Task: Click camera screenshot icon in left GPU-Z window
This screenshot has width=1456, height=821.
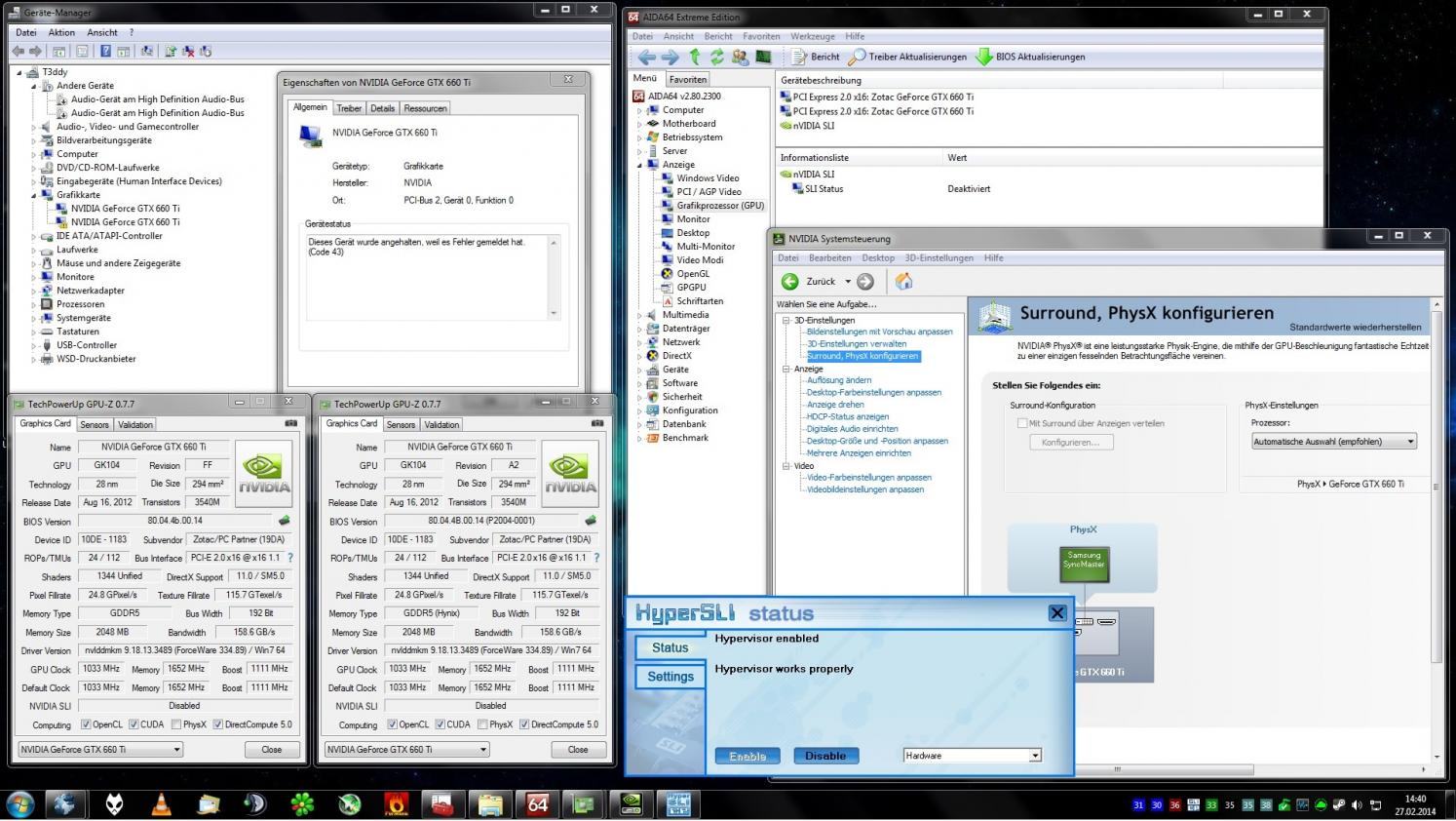Action: 290,423
